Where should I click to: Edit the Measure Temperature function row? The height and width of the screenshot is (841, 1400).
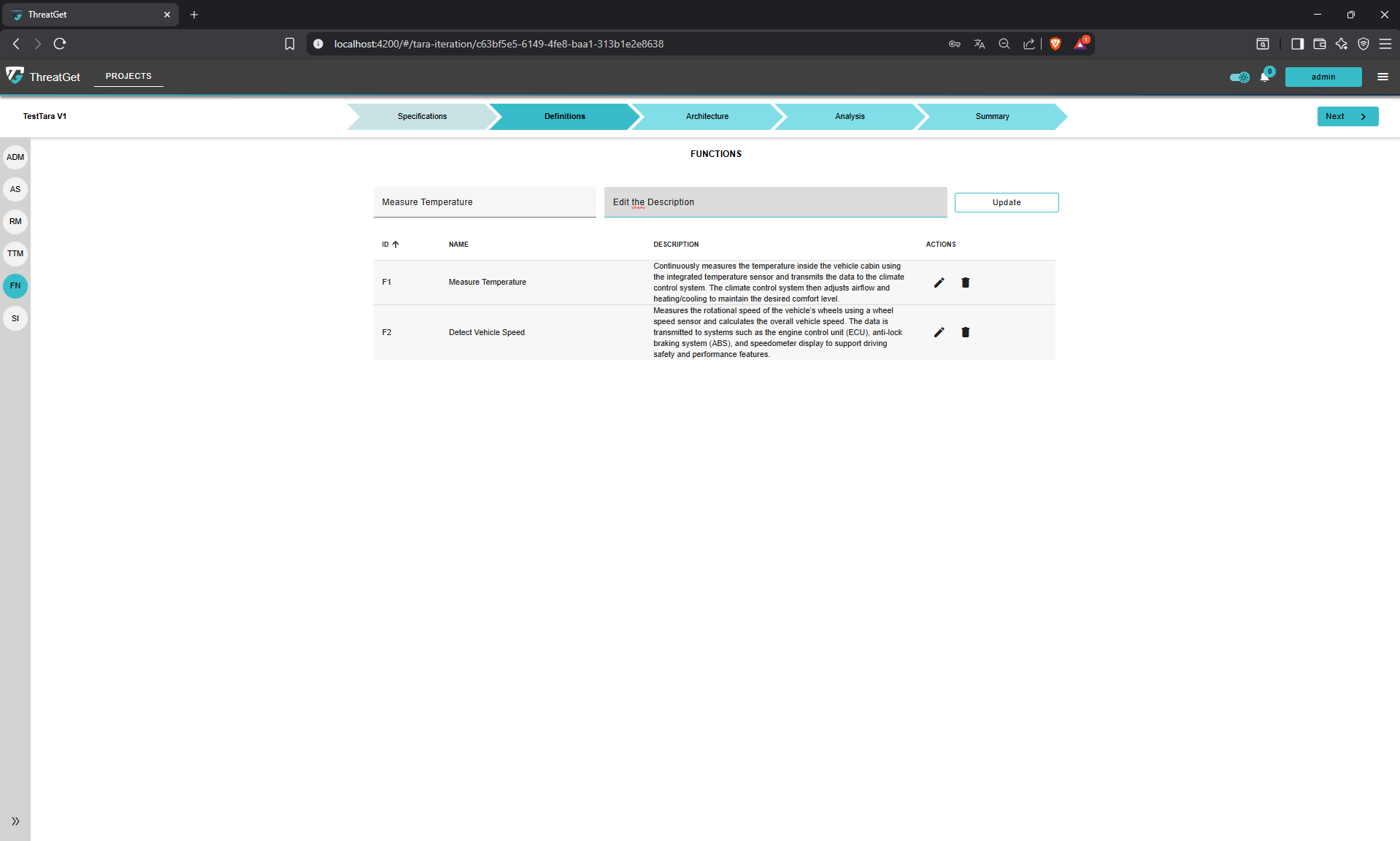pyautogui.click(x=939, y=283)
